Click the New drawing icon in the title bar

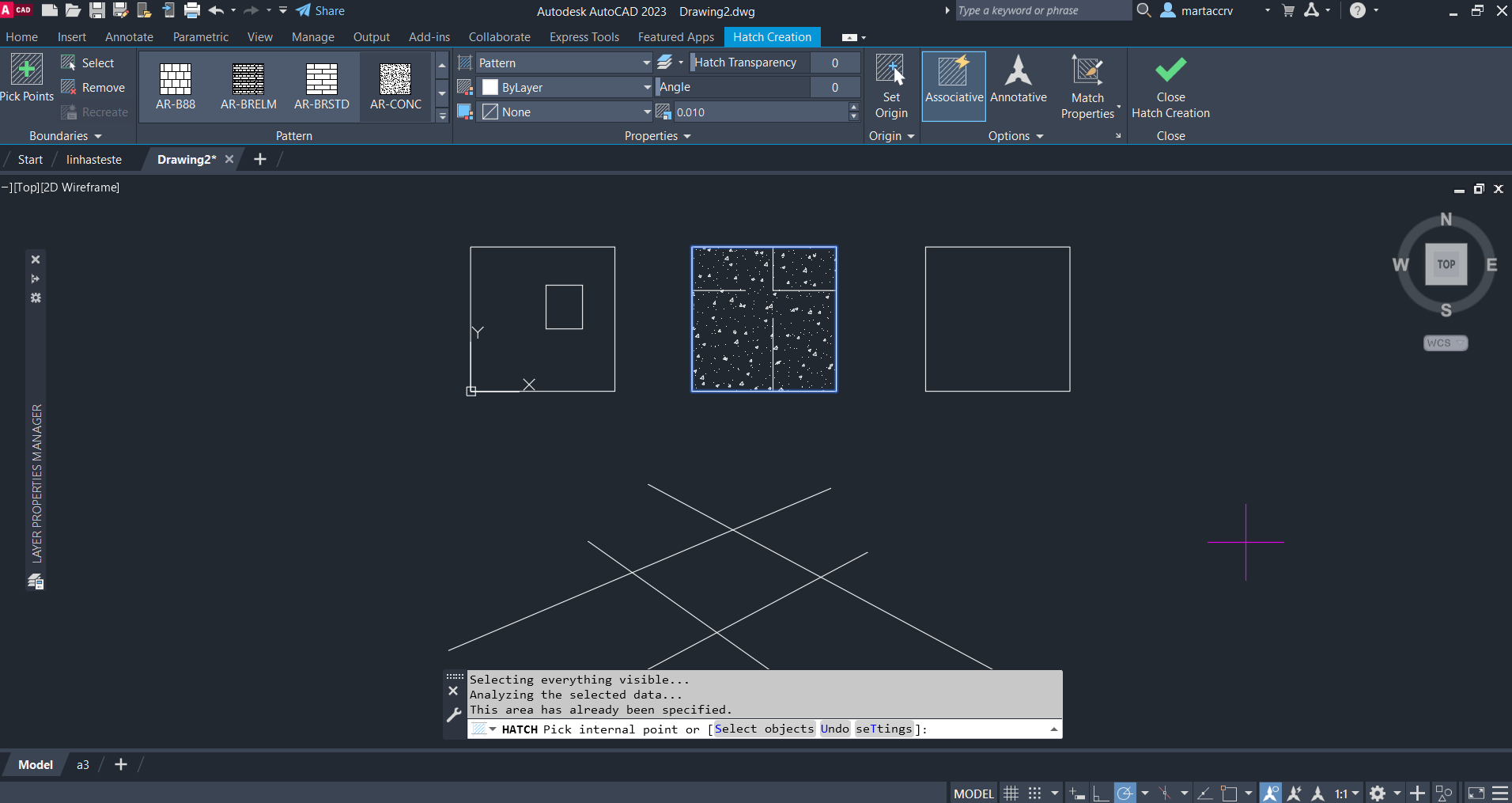click(49, 10)
